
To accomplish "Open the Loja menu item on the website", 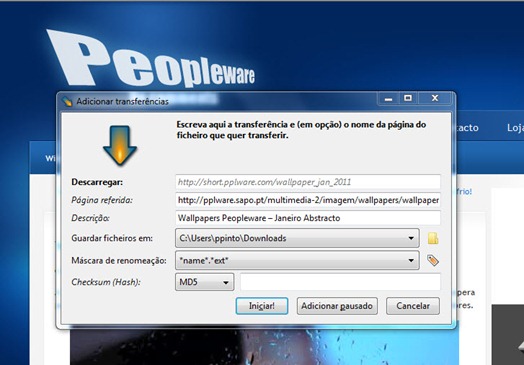I will coord(515,128).
